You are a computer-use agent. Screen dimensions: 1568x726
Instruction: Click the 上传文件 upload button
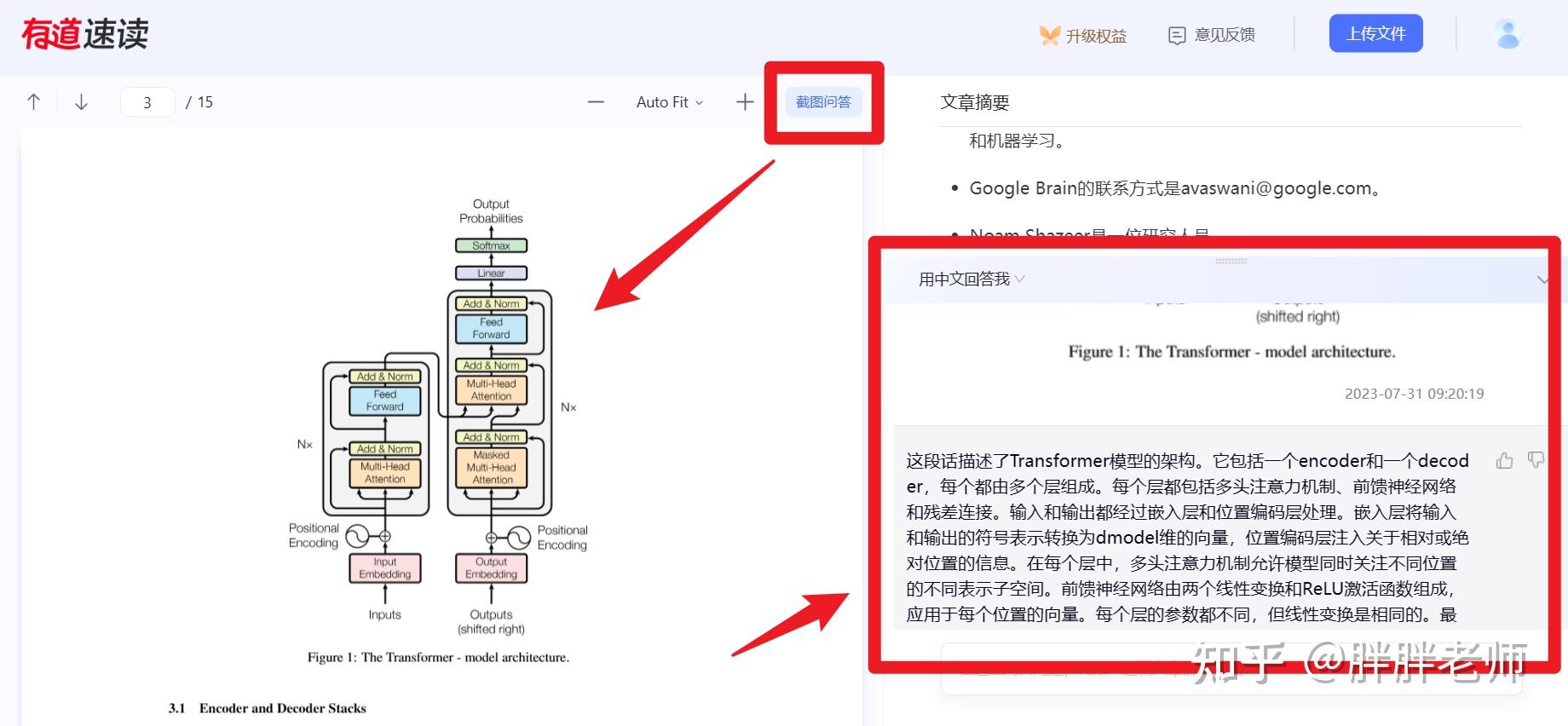pos(1375,33)
